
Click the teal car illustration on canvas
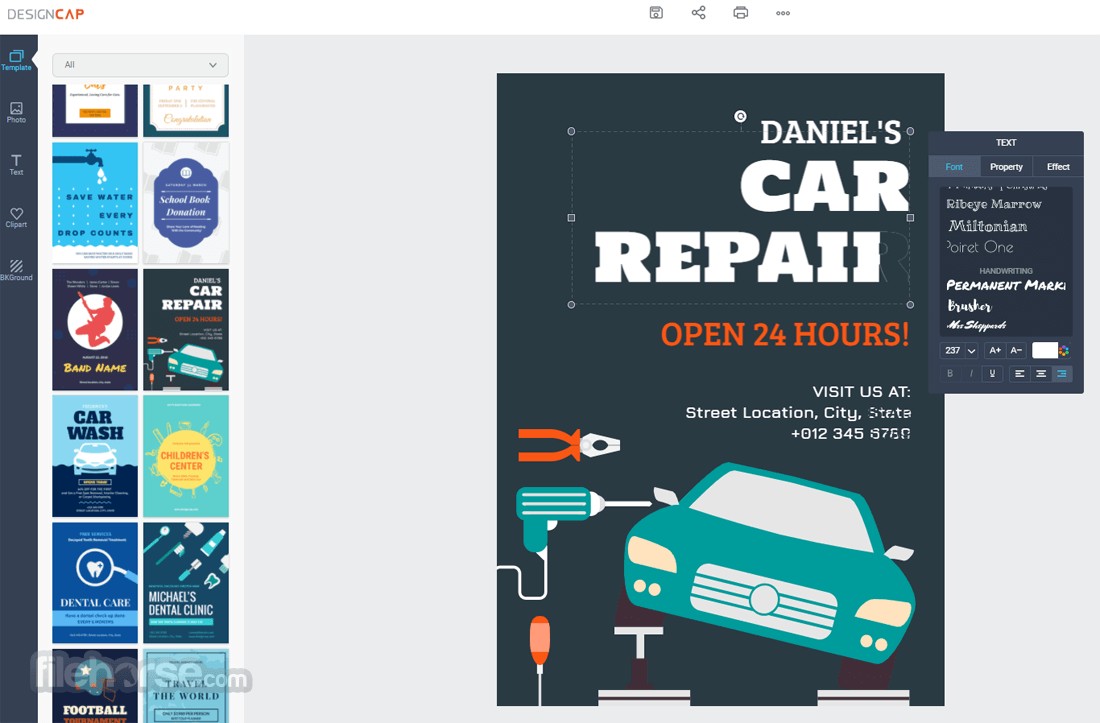pos(769,561)
